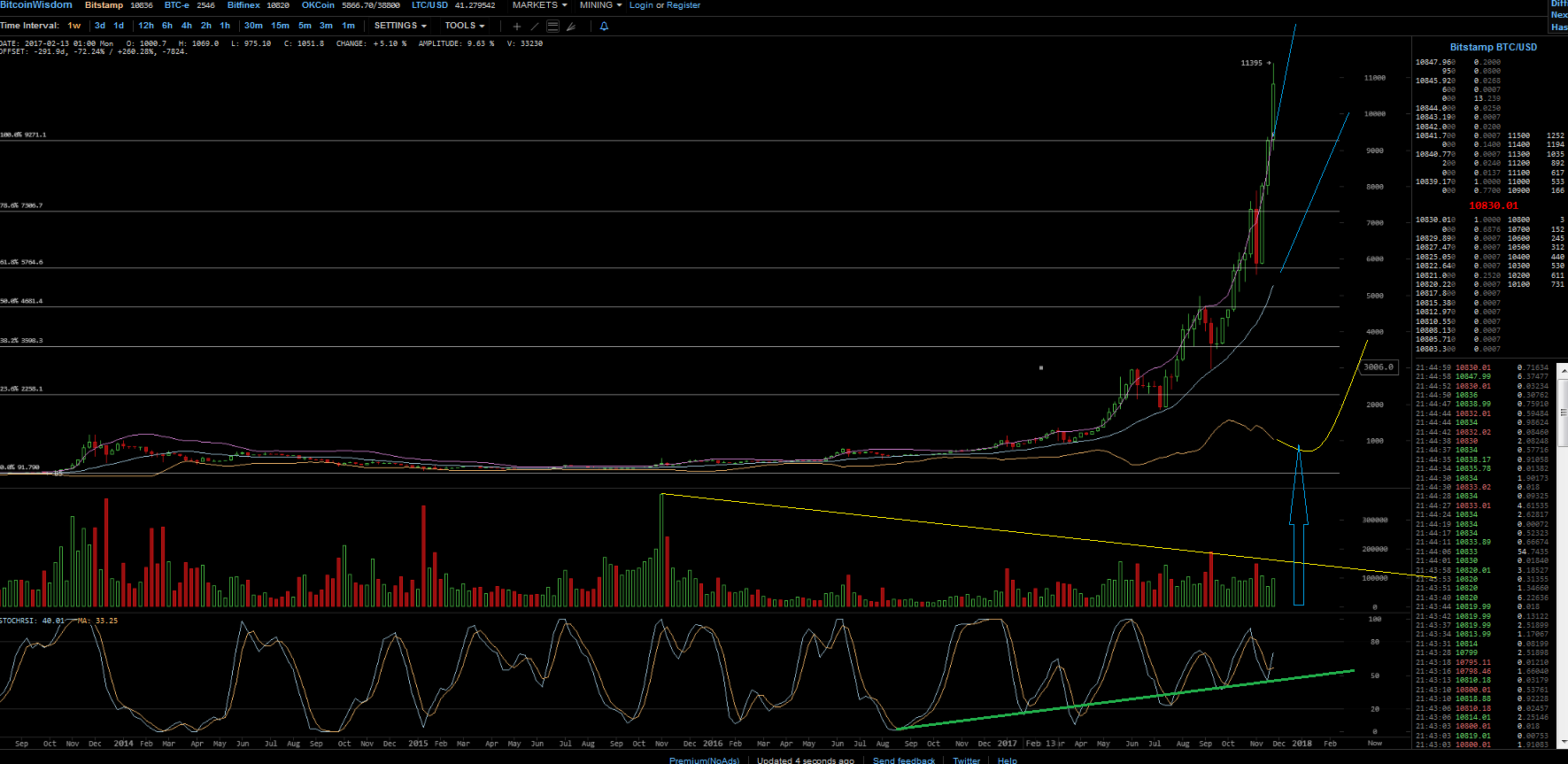Click the 38.2% 3598.3 Fibonacci level label
Viewport: 1568px width, 764px height.
[21, 340]
